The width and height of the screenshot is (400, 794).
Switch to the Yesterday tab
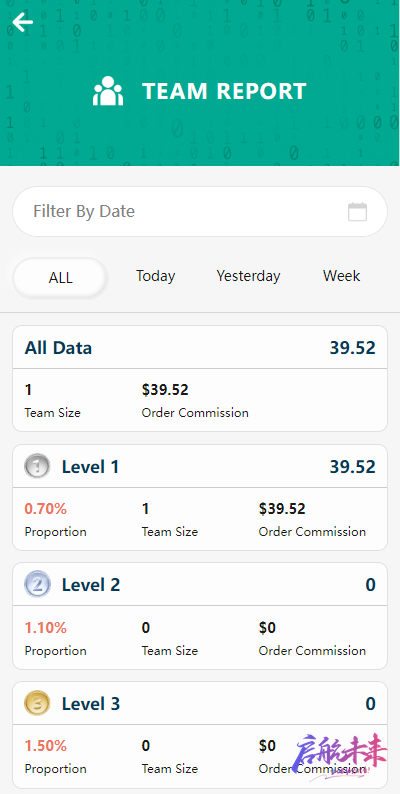point(248,276)
